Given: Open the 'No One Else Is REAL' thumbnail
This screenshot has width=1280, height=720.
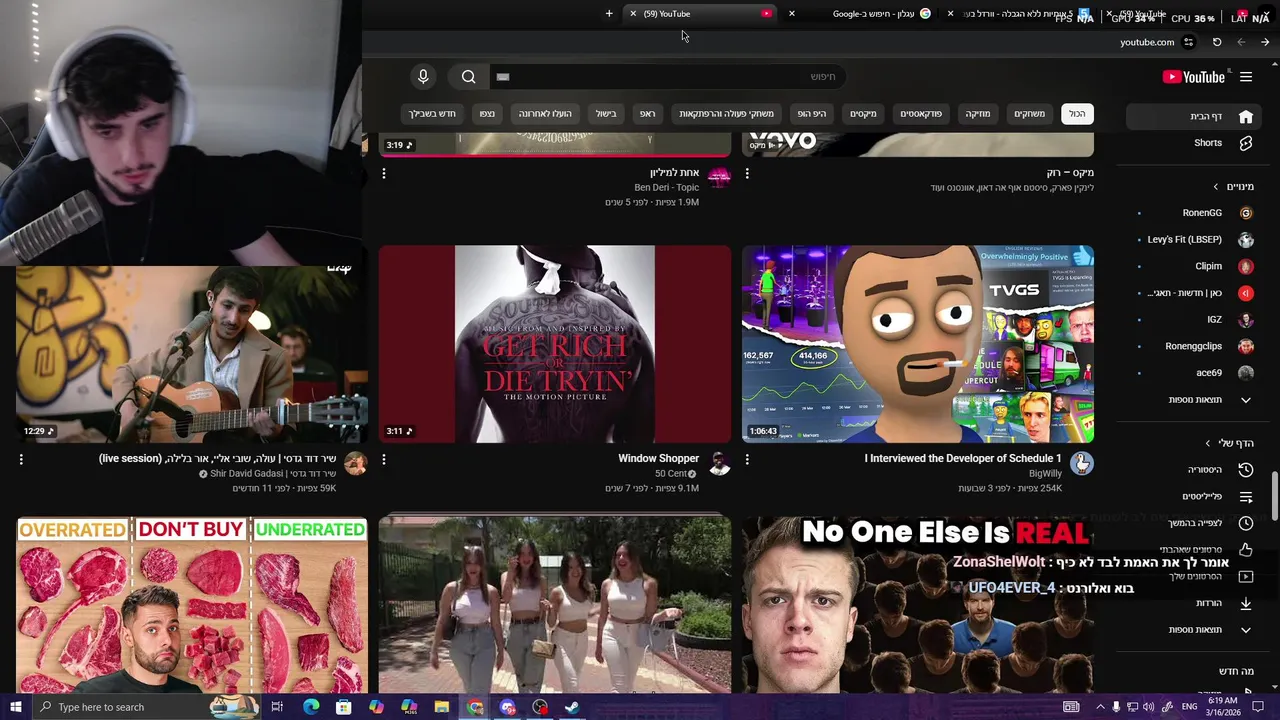Looking at the screenshot, I should click(x=918, y=604).
